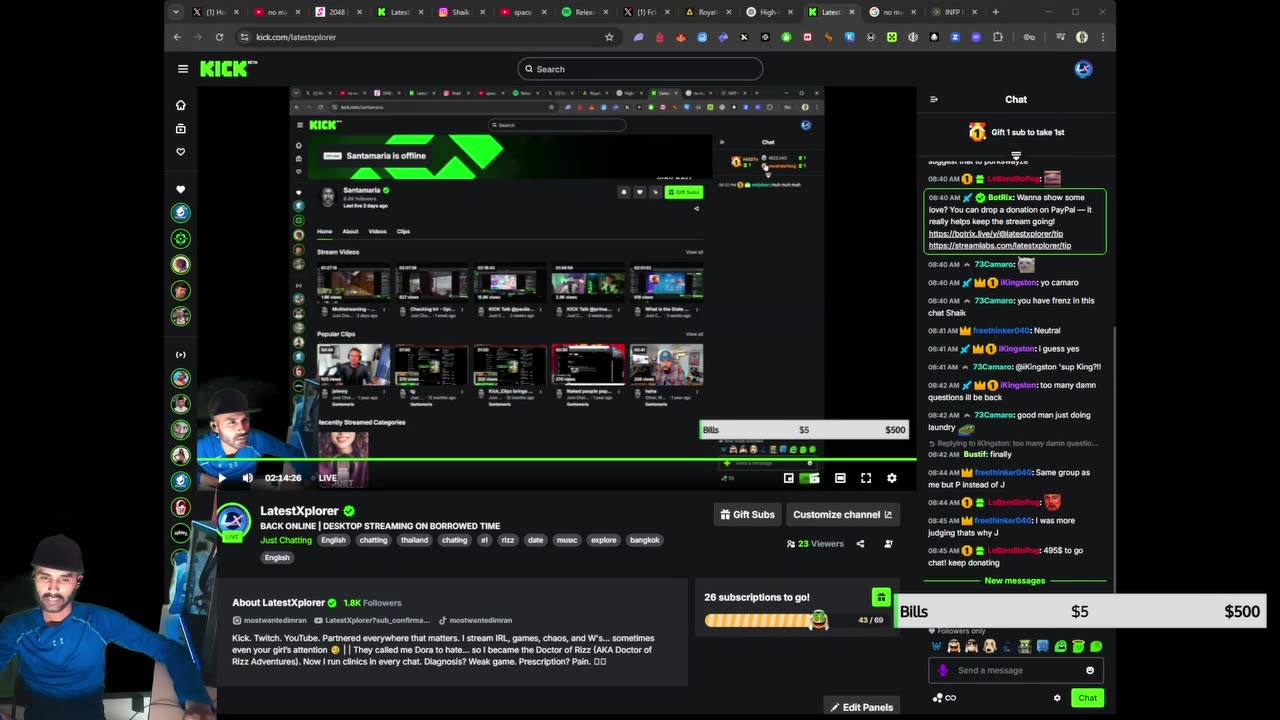The image size is (1280, 720).
Task: Click the 1.8K Followers count
Action: coord(372,603)
